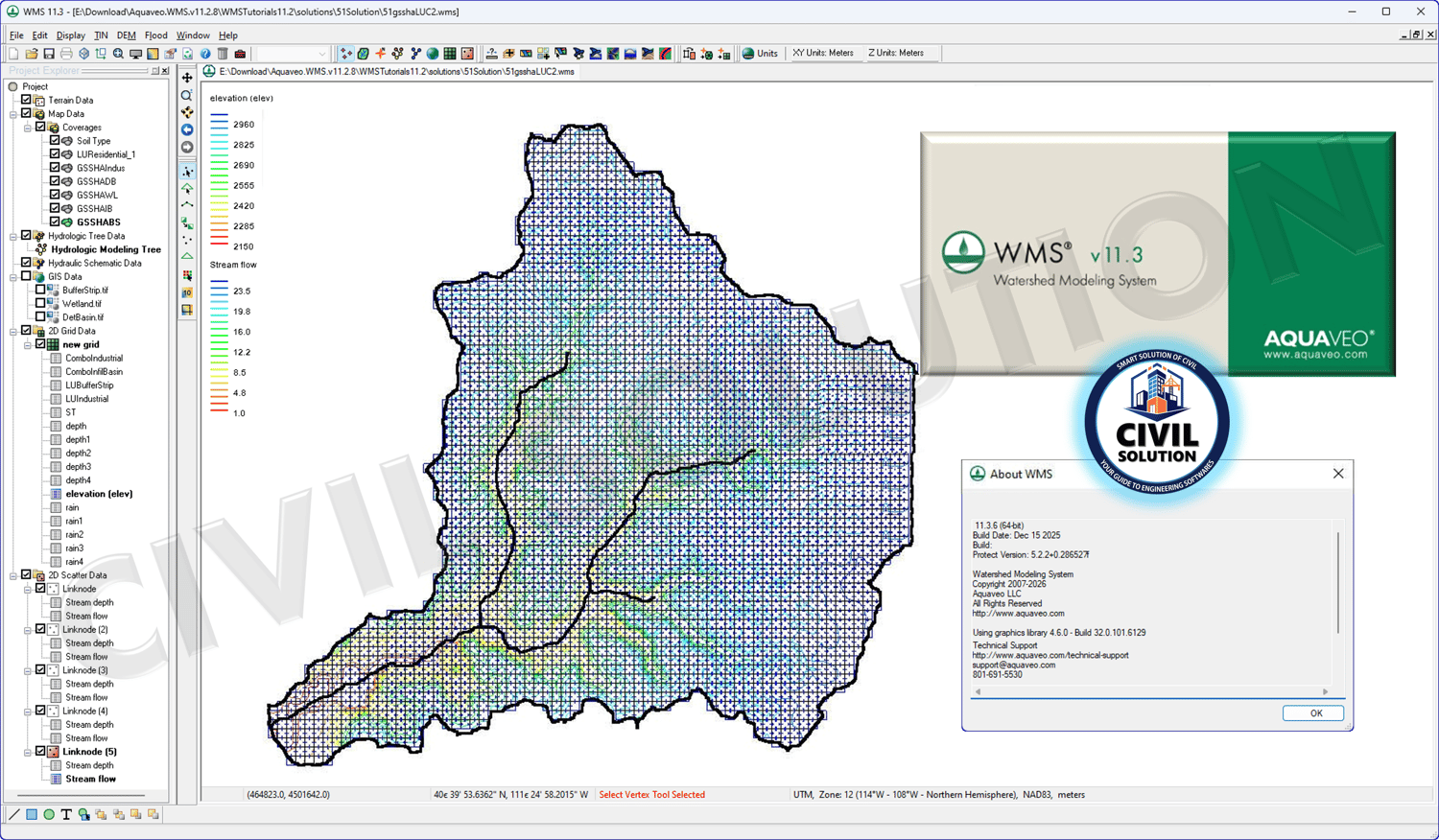The width and height of the screenshot is (1439, 840).
Task: Select the Hydrologic Modeling Tree item
Action: [106, 249]
